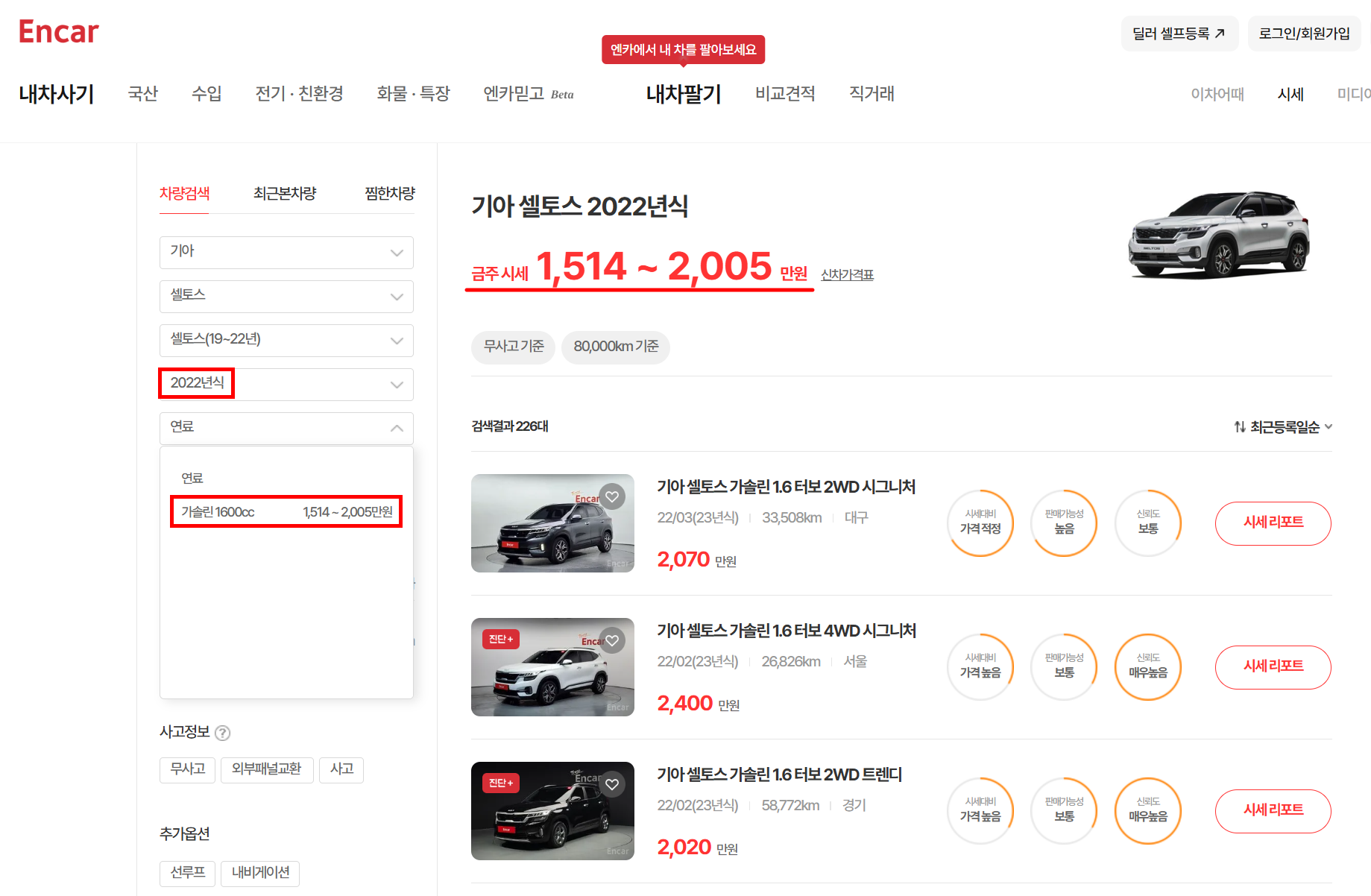Toggle the 무사고 filter

(187, 769)
